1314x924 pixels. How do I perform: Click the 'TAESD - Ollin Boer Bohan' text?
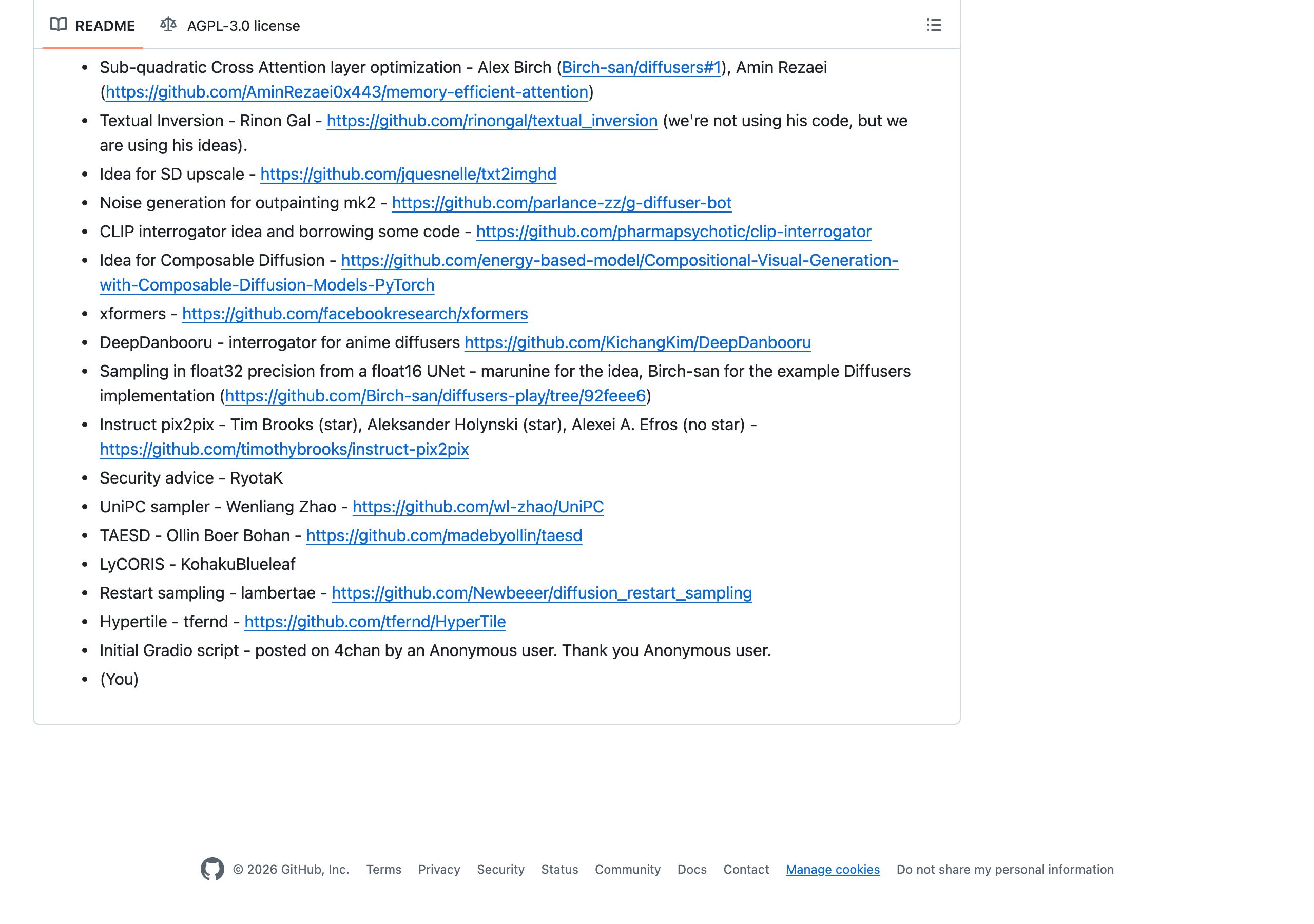point(195,536)
